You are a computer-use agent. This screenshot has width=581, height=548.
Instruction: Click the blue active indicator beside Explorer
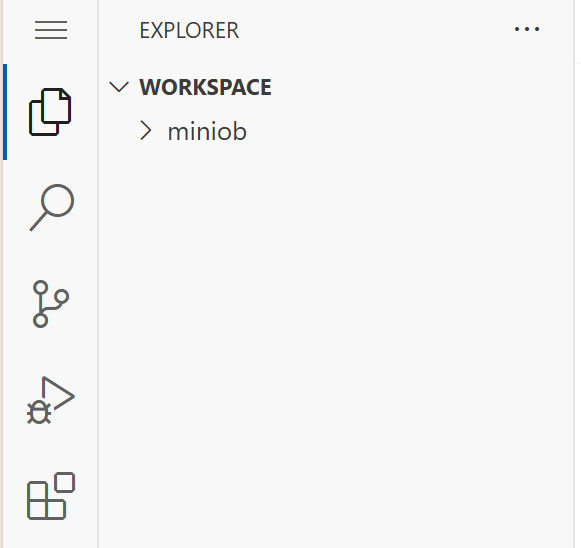click(5, 112)
